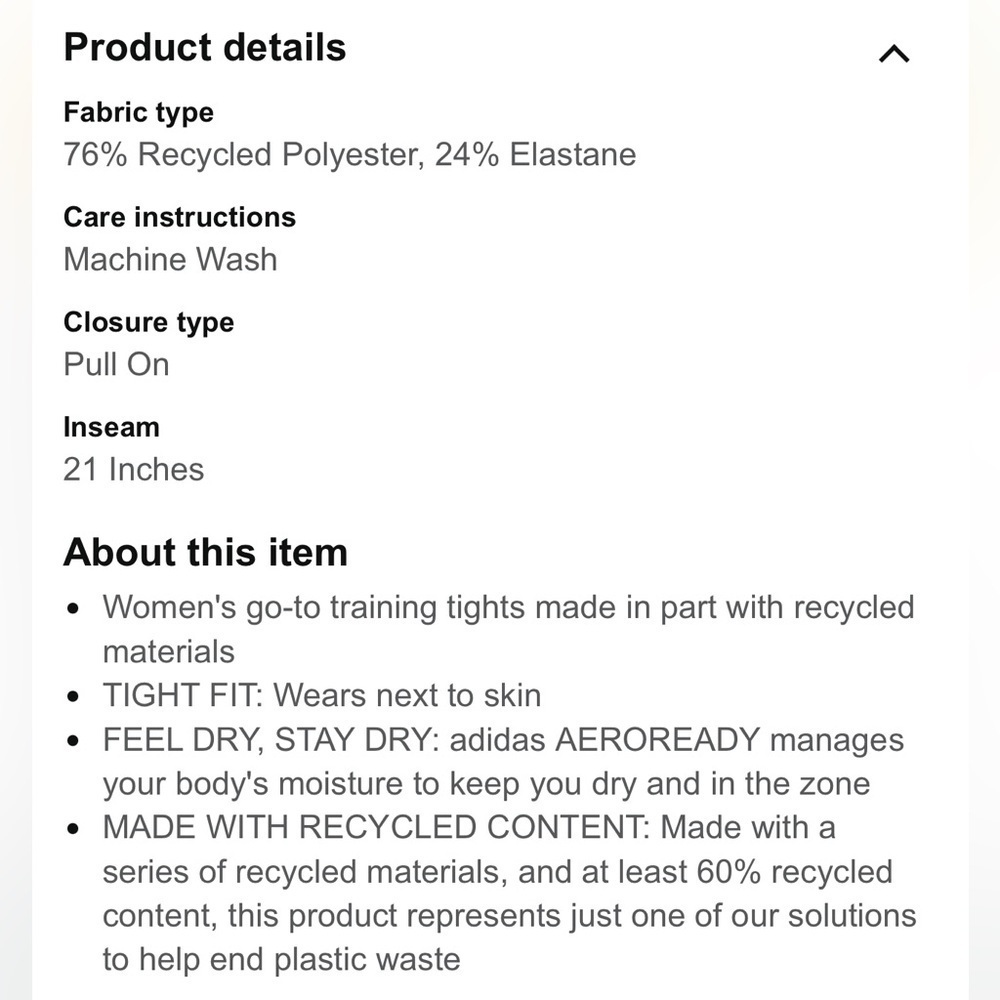Viewport: 1000px width, 1000px height.
Task: Select the Inseam label
Action: (x=112, y=427)
